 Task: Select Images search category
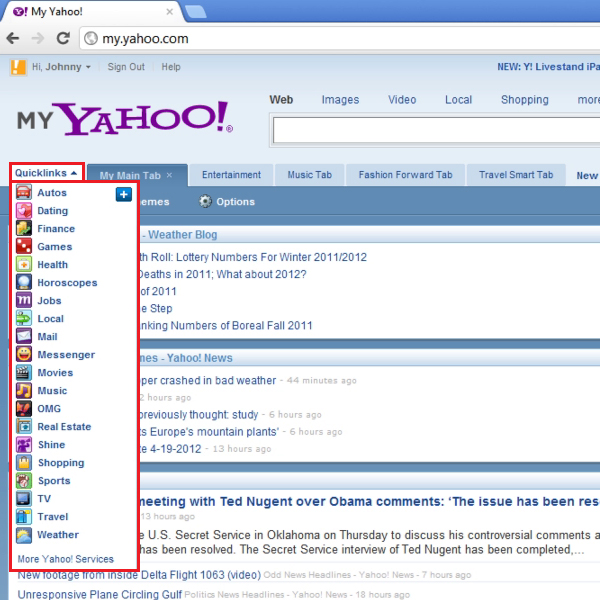pyautogui.click(x=340, y=100)
